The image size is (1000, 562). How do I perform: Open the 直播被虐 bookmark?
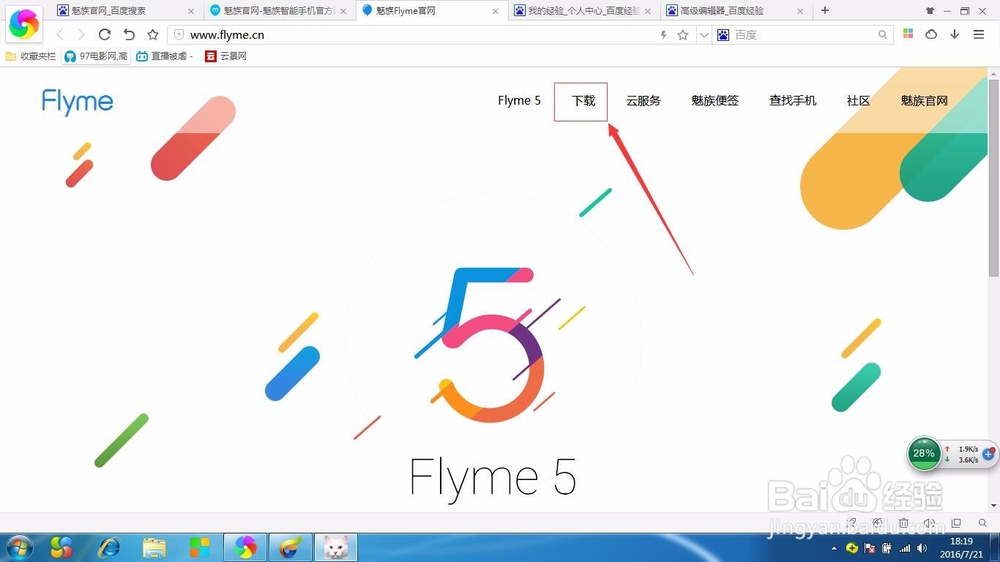pos(165,56)
